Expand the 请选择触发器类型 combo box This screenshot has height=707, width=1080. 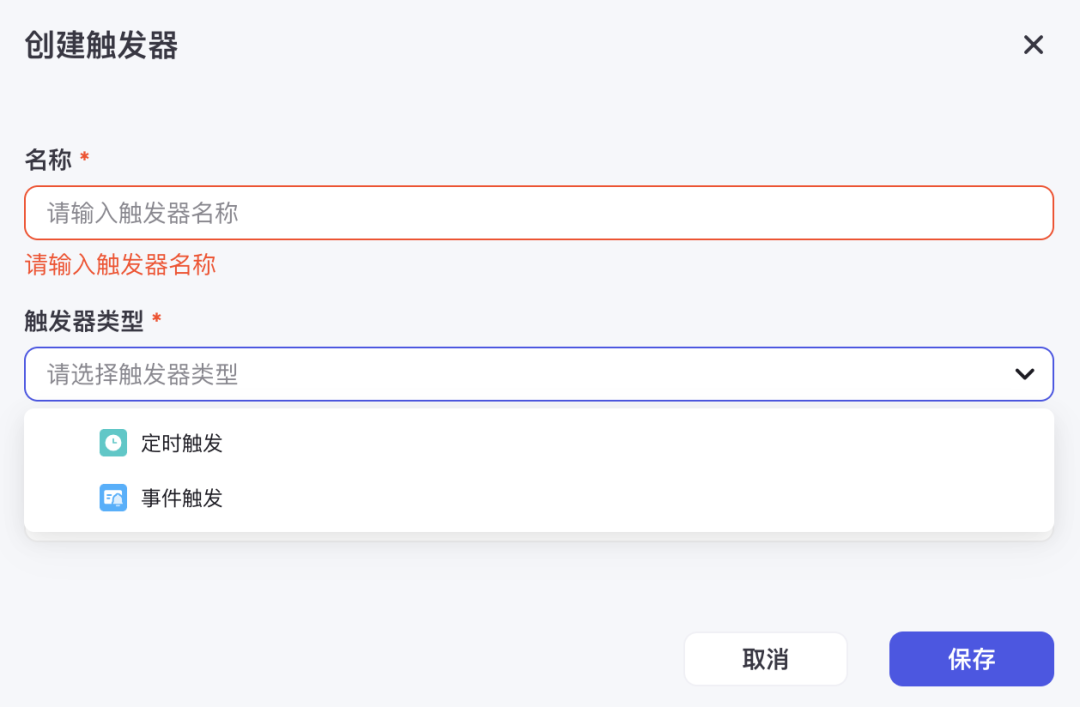pos(540,374)
